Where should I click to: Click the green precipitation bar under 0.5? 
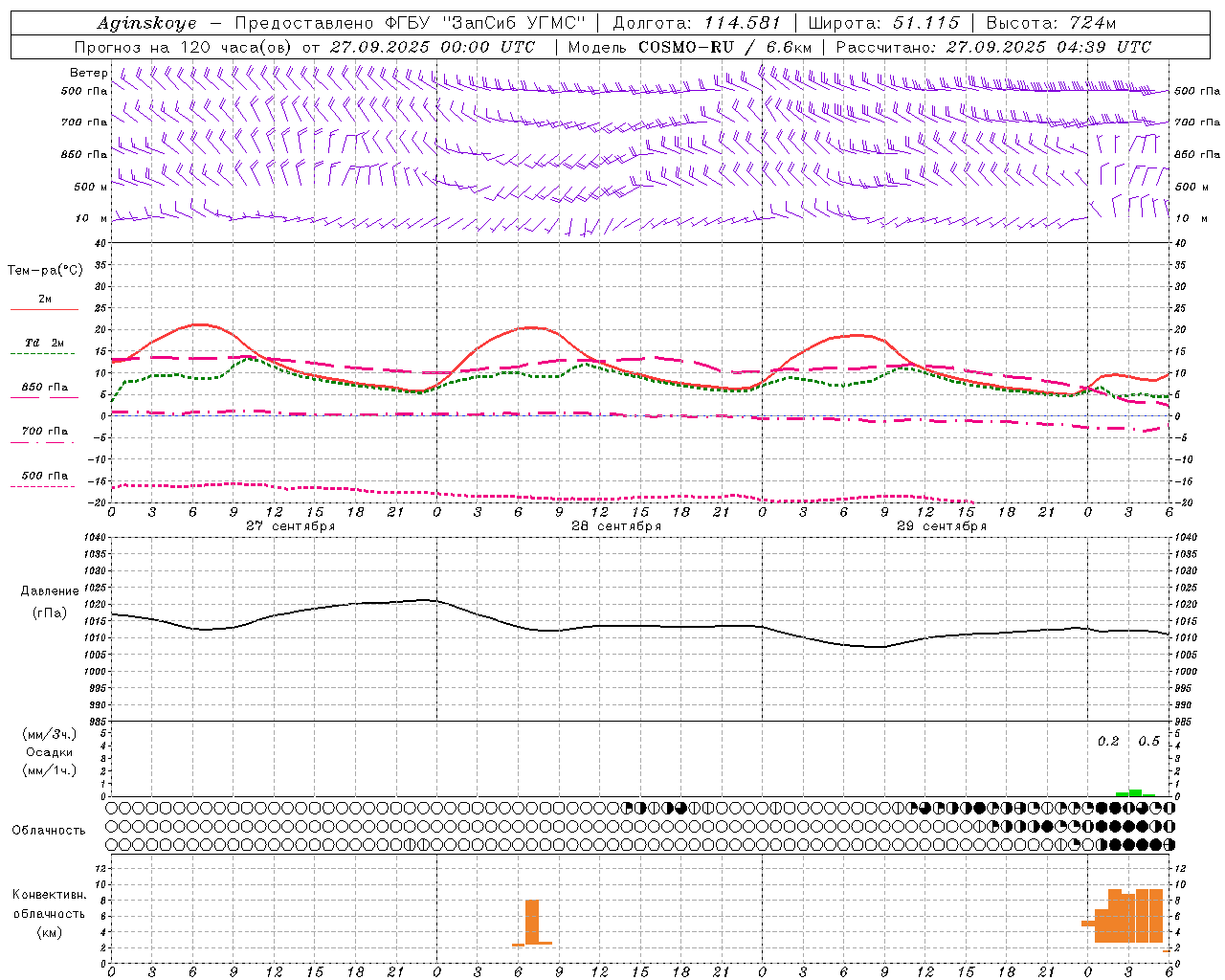tap(1135, 792)
